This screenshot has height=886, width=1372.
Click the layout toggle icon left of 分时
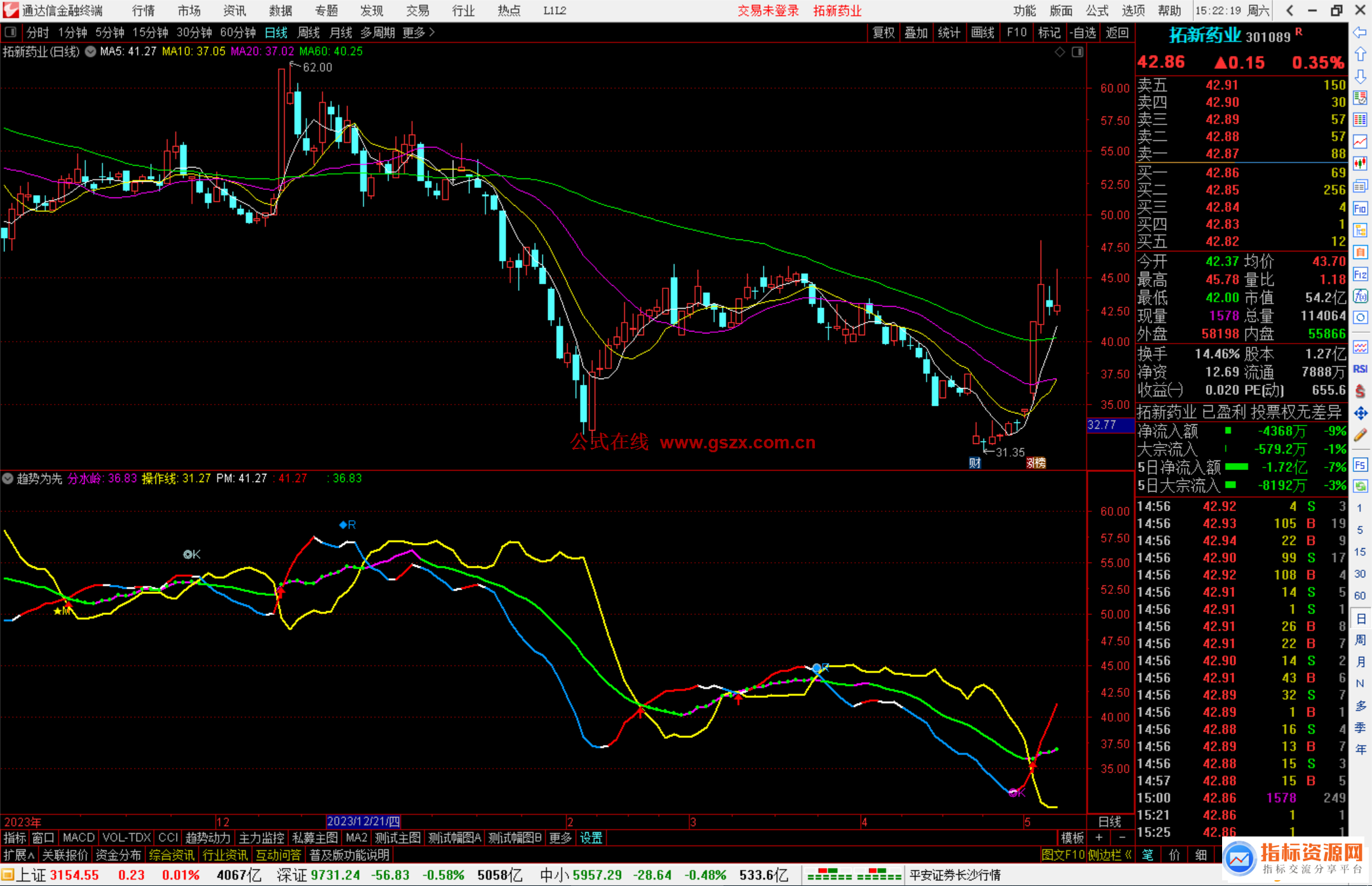pos(11,32)
